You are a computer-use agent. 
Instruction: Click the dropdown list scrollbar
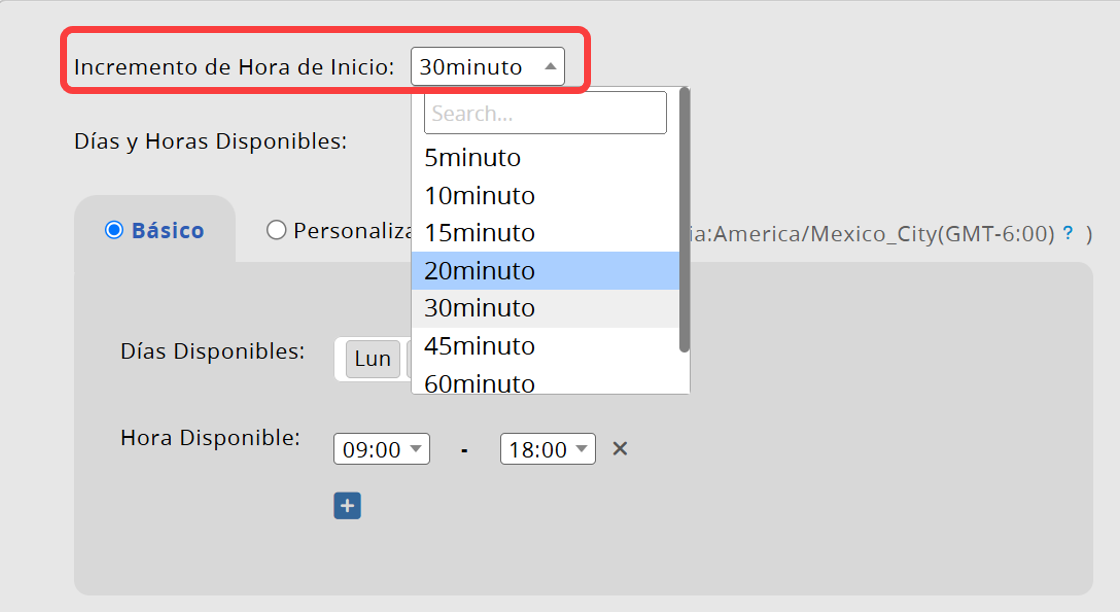point(684,220)
